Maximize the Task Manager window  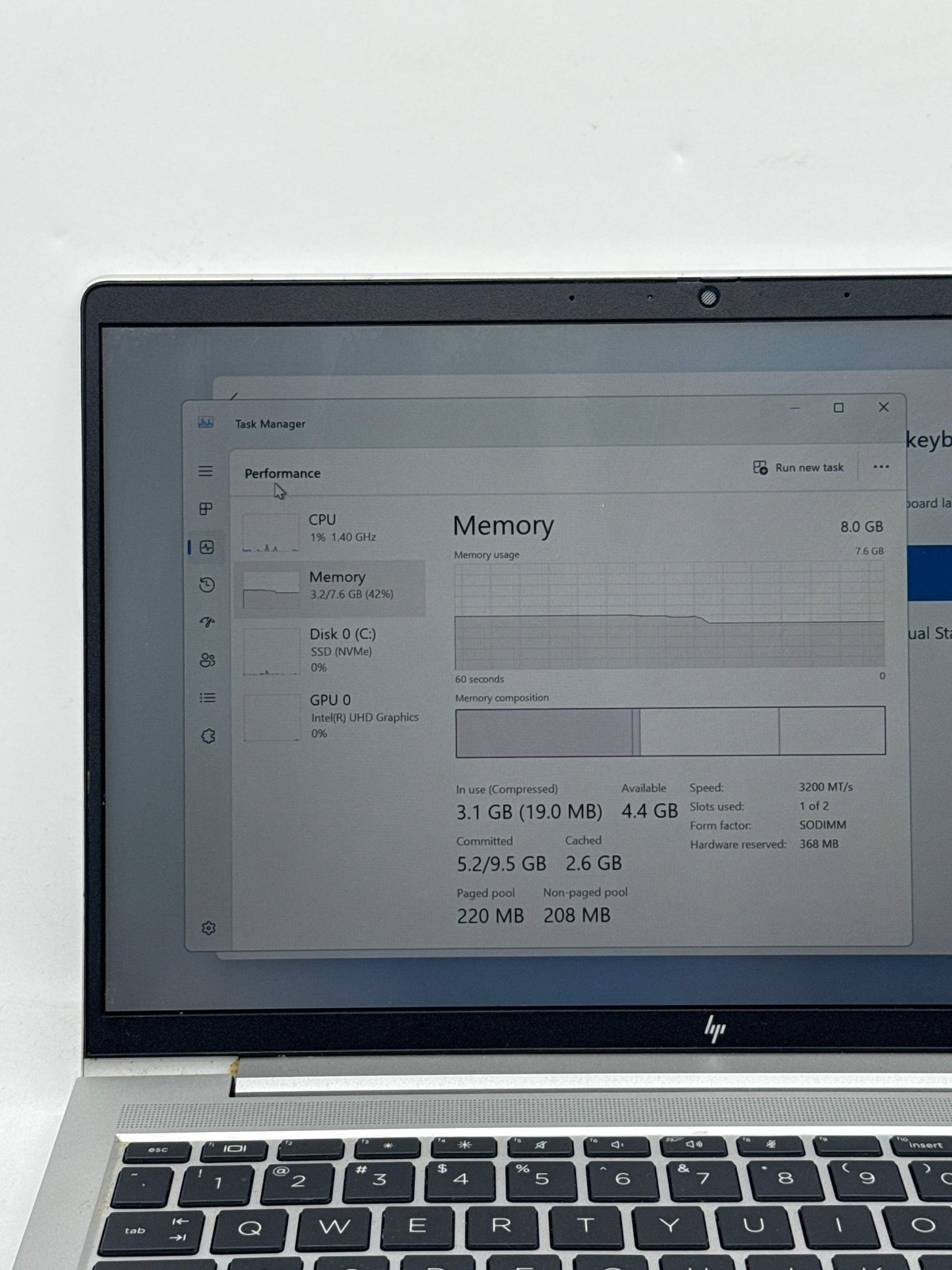click(x=839, y=407)
